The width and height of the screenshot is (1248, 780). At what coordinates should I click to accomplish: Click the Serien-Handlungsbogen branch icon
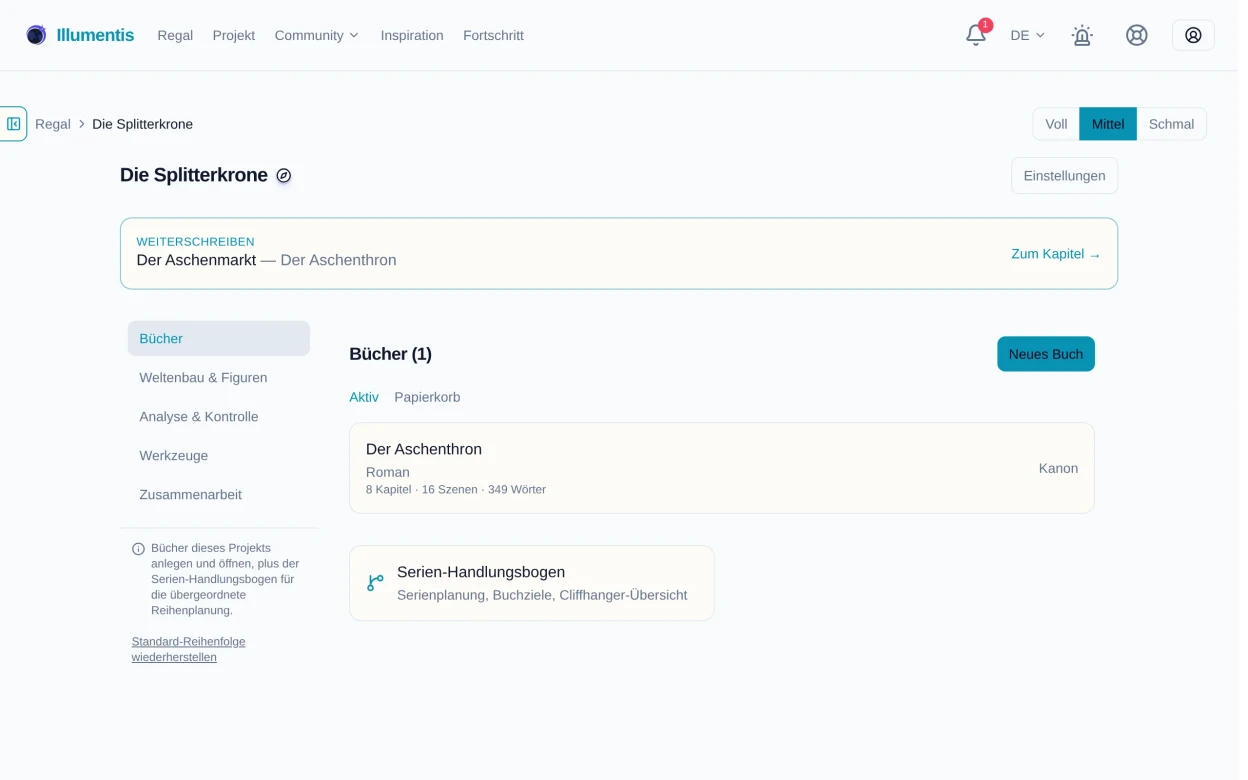tap(375, 583)
